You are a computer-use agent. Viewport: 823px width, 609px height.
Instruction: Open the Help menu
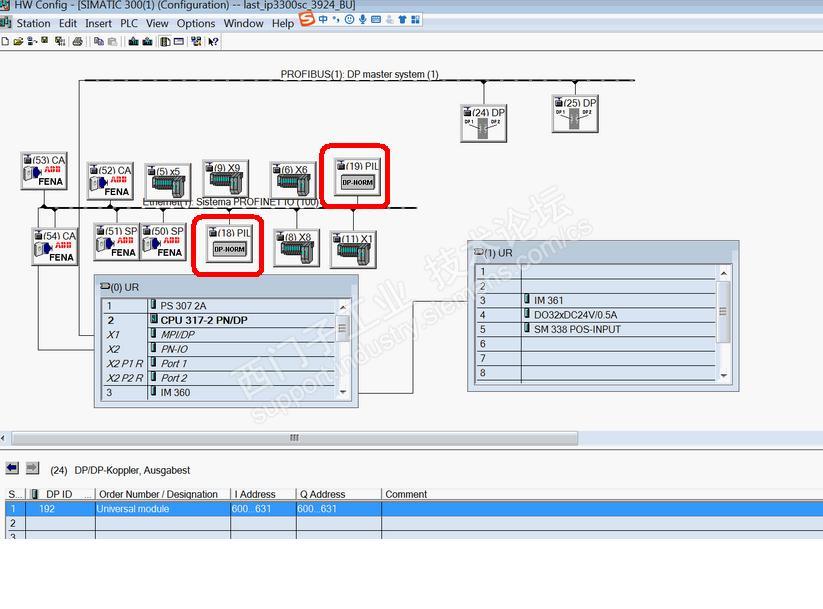tap(283, 24)
